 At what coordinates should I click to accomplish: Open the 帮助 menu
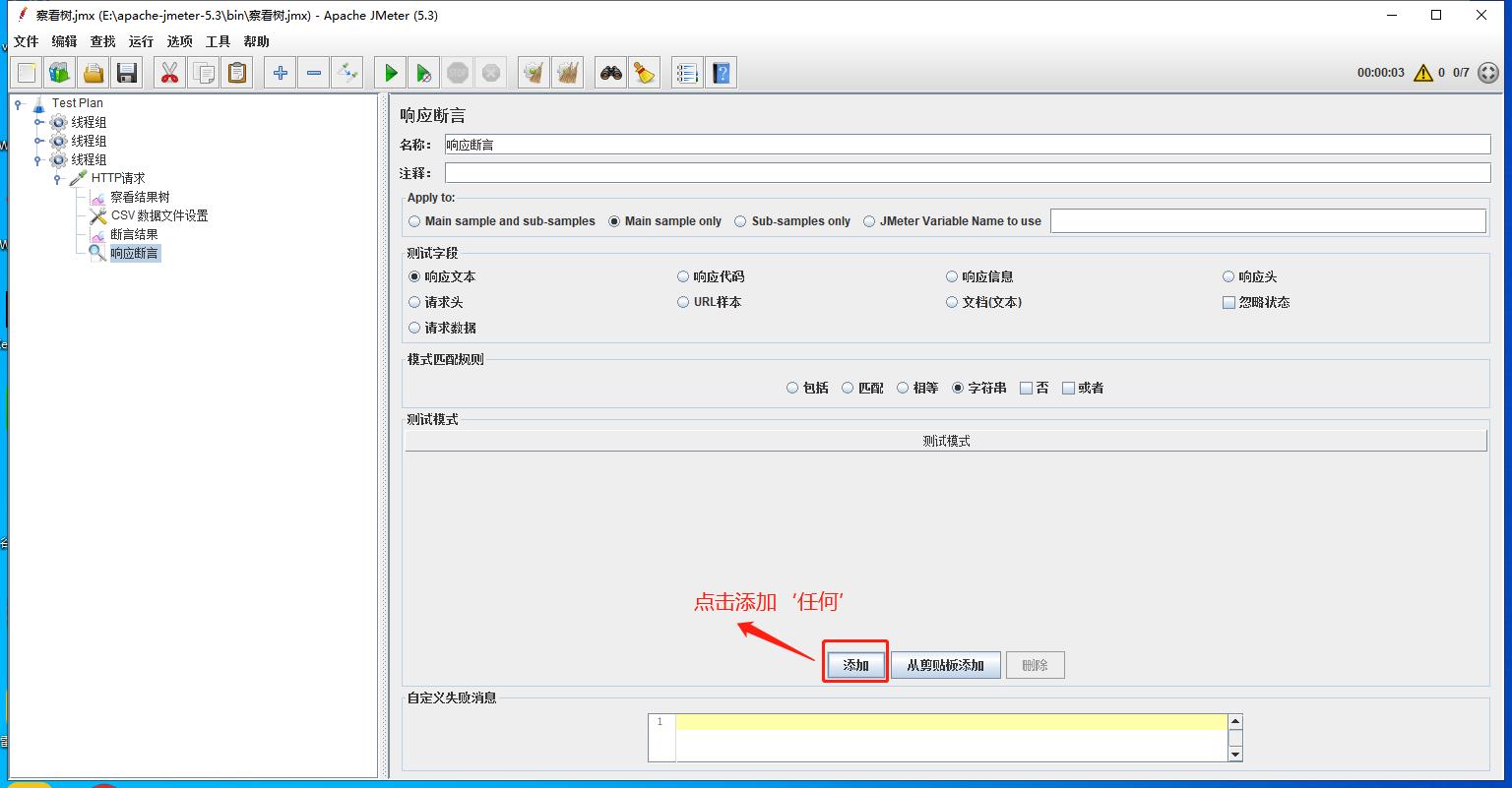(256, 41)
